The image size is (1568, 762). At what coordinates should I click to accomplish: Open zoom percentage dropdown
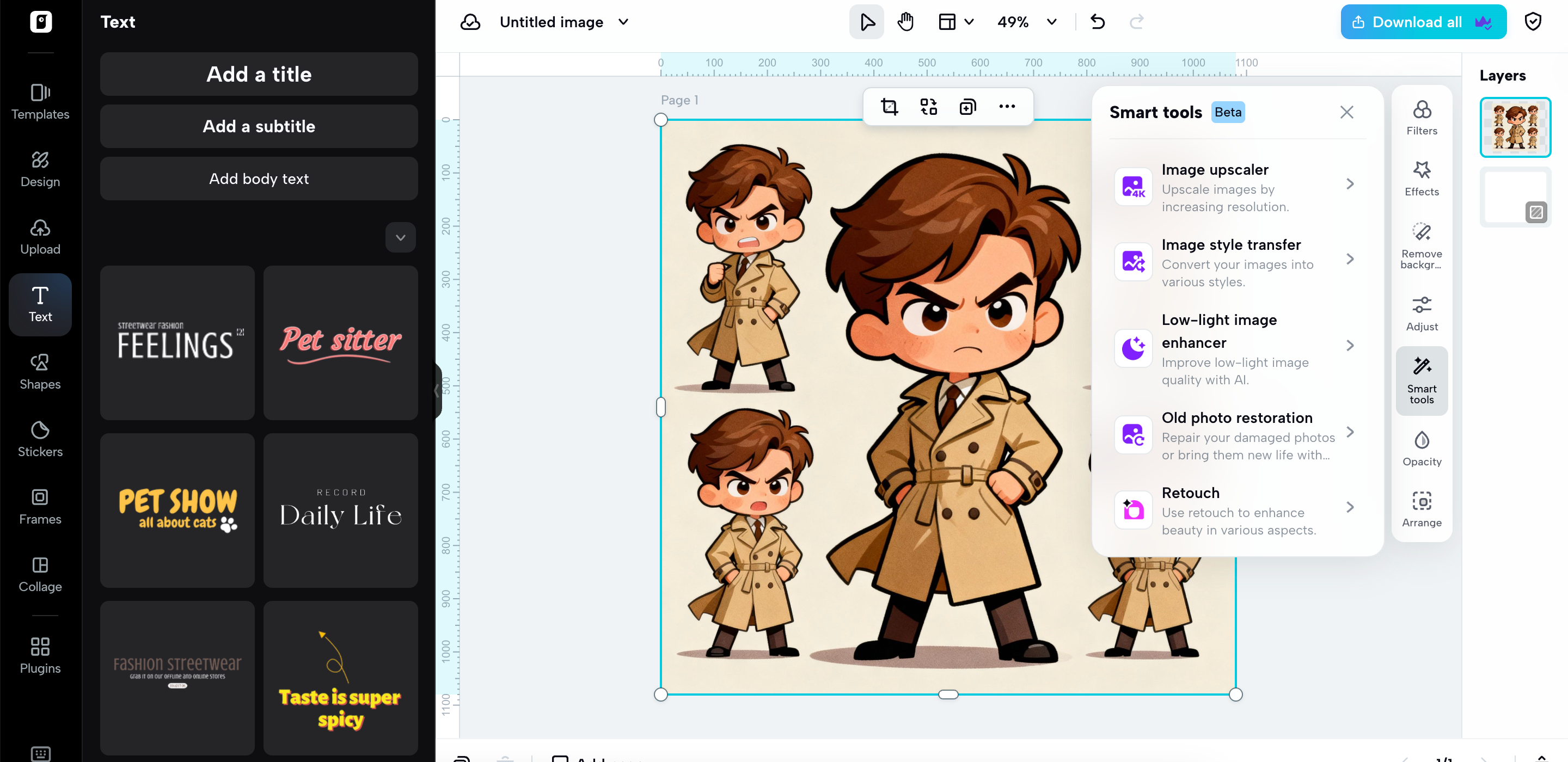click(1051, 22)
